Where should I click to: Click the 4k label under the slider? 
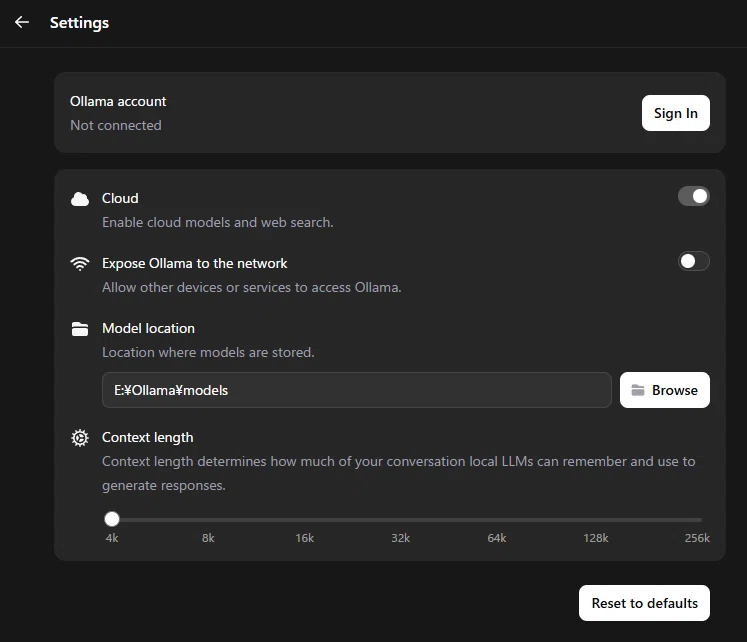click(112, 538)
